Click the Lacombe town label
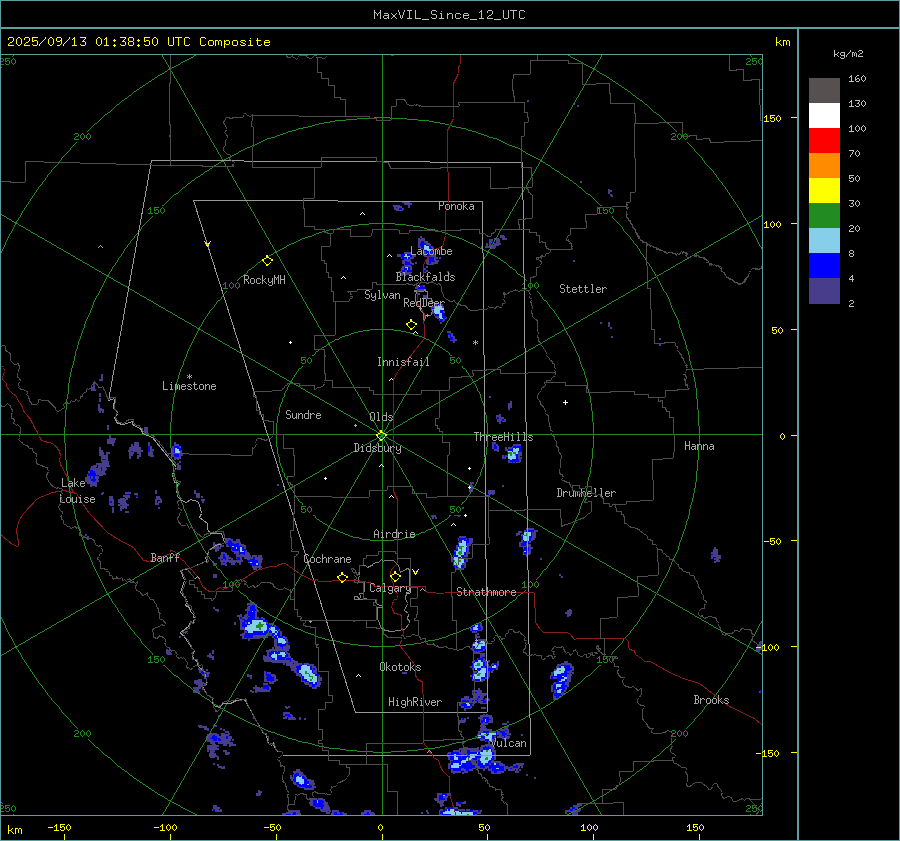Screen dimensions: 900x841 (431, 251)
